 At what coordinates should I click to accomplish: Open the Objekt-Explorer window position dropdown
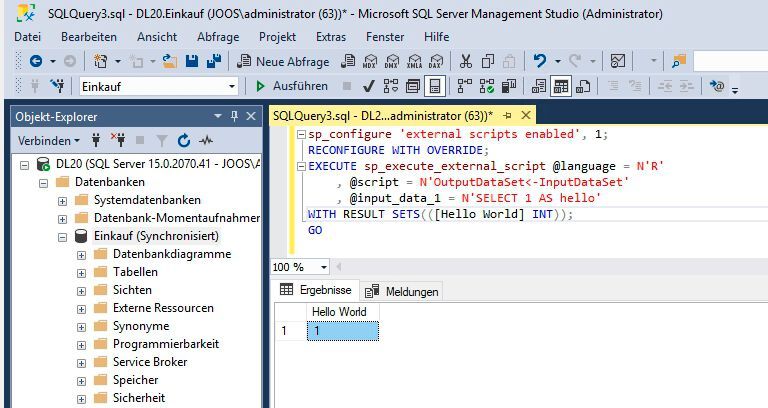tap(218, 116)
